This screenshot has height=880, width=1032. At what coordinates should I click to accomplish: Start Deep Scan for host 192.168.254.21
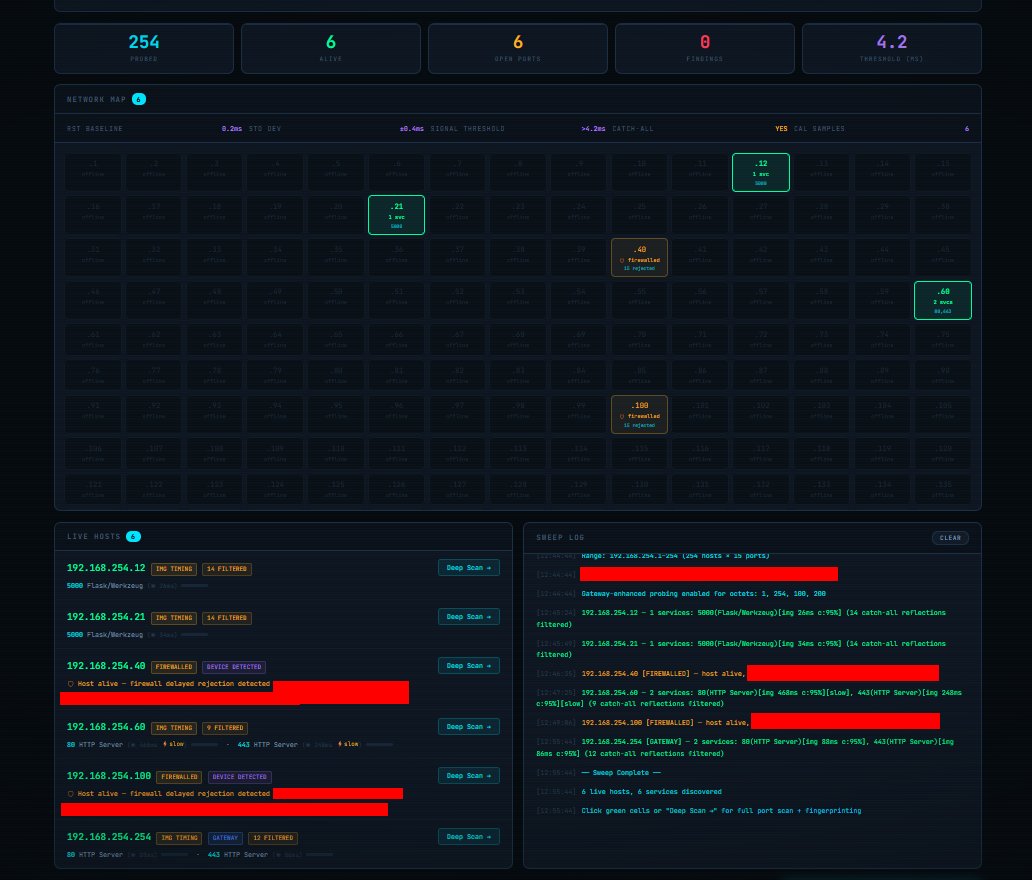[469, 617]
